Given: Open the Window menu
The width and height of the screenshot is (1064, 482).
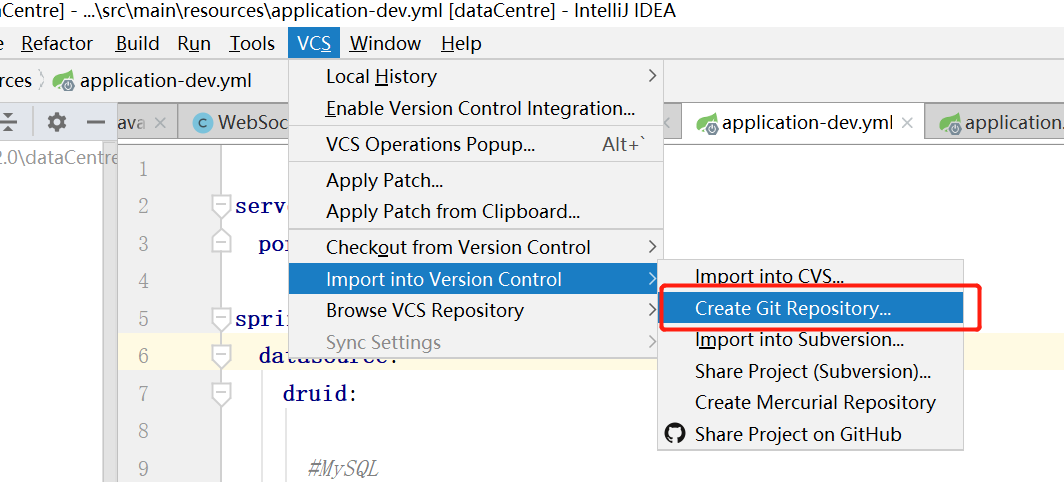Looking at the screenshot, I should 385,43.
